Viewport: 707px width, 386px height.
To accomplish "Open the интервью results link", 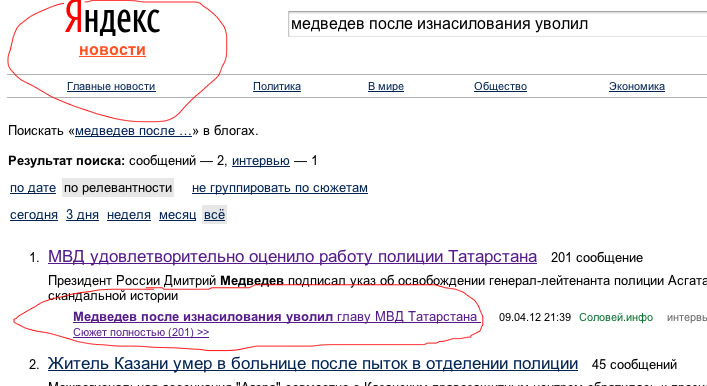I will (x=261, y=161).
